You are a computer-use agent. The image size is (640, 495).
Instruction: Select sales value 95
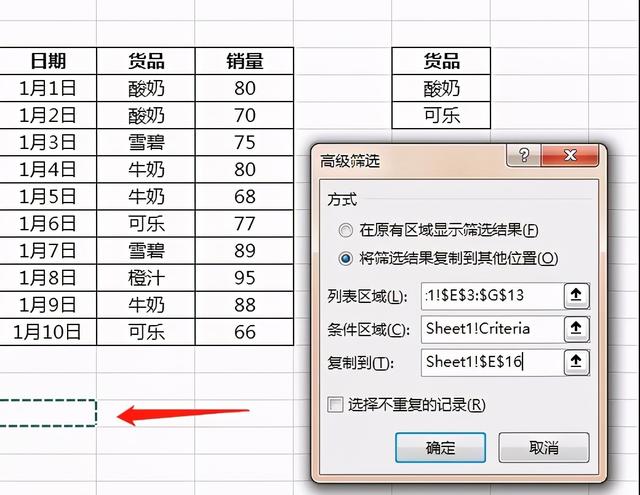pyautogui.click(x=244, y=278)
